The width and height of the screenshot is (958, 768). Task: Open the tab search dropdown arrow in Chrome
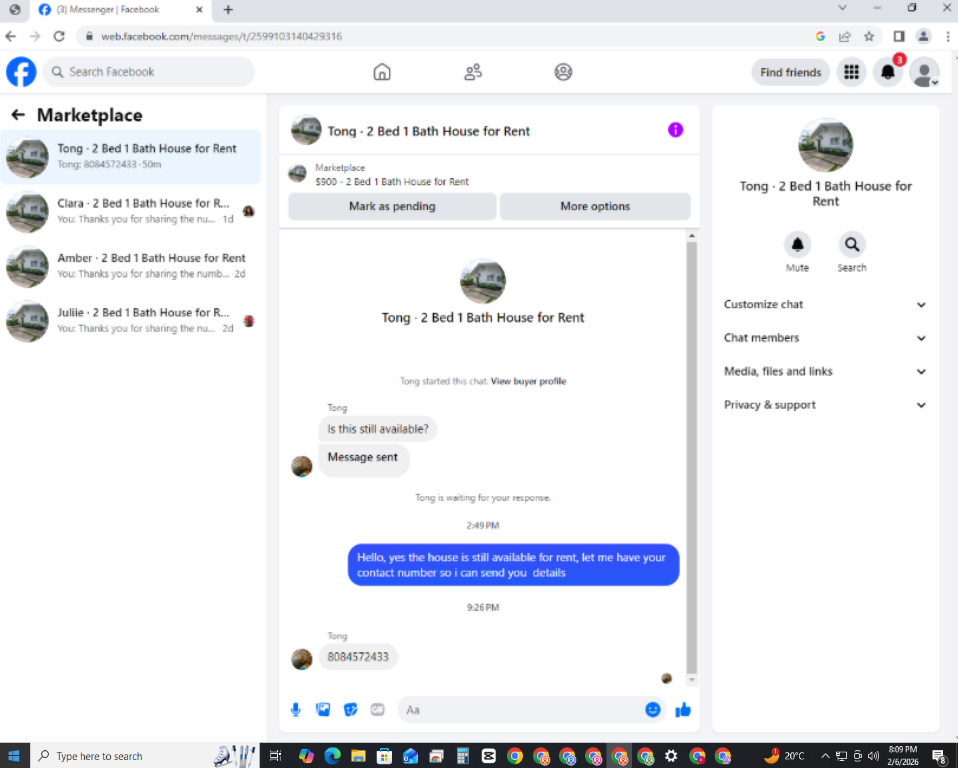pyautogui.click(x=842, y=9)
